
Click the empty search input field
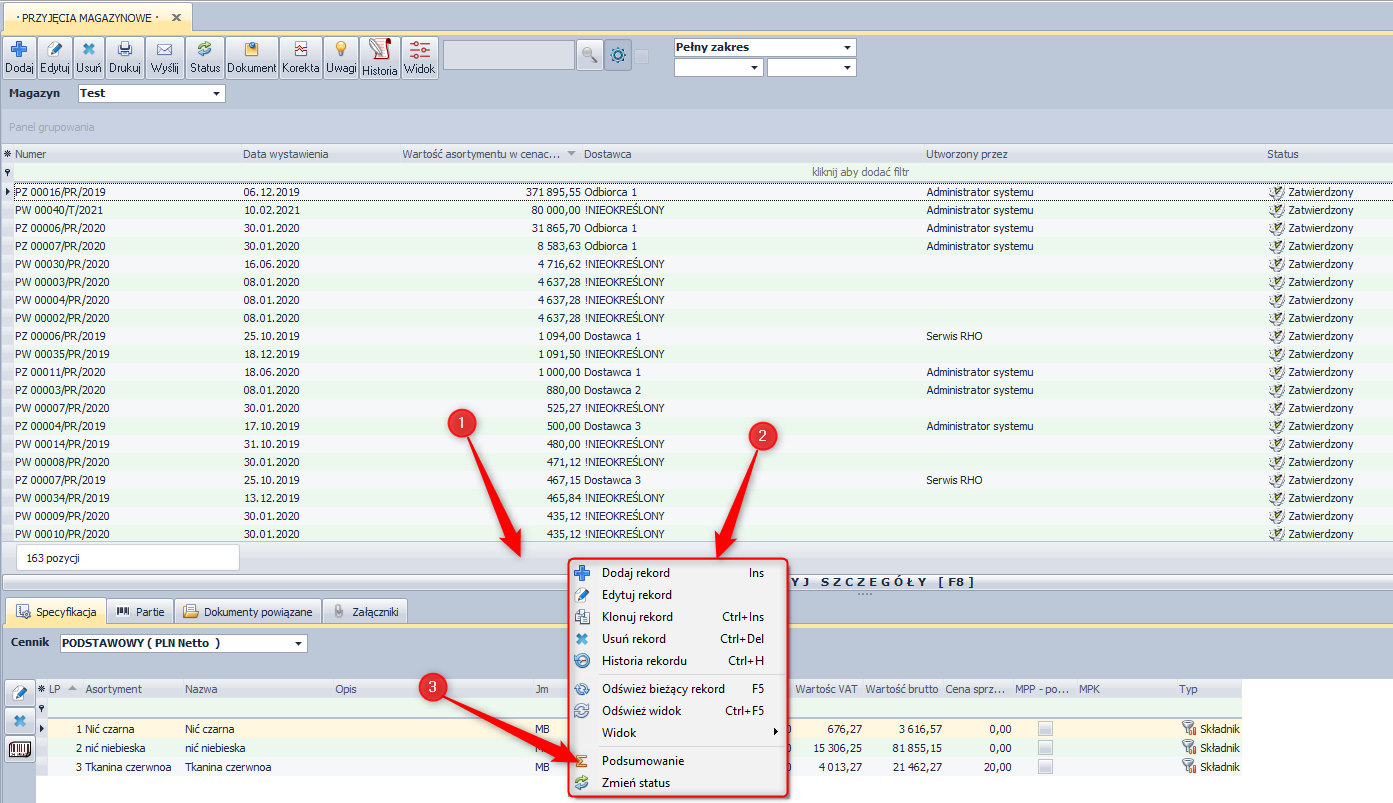tap(508, 56)
